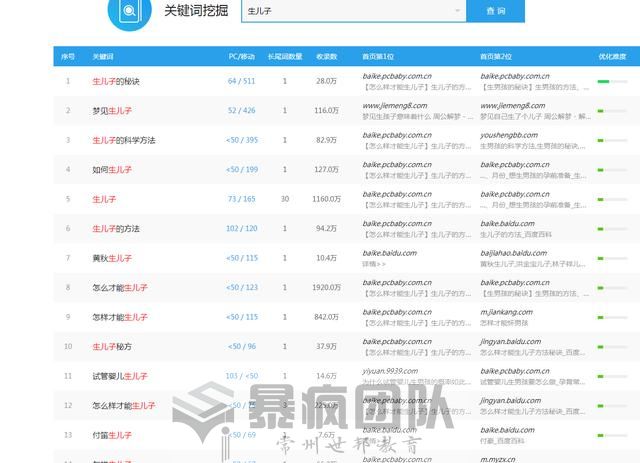Click the 首页第1位 column header
Screen dimensions: 640x463
tap(378, 56)
